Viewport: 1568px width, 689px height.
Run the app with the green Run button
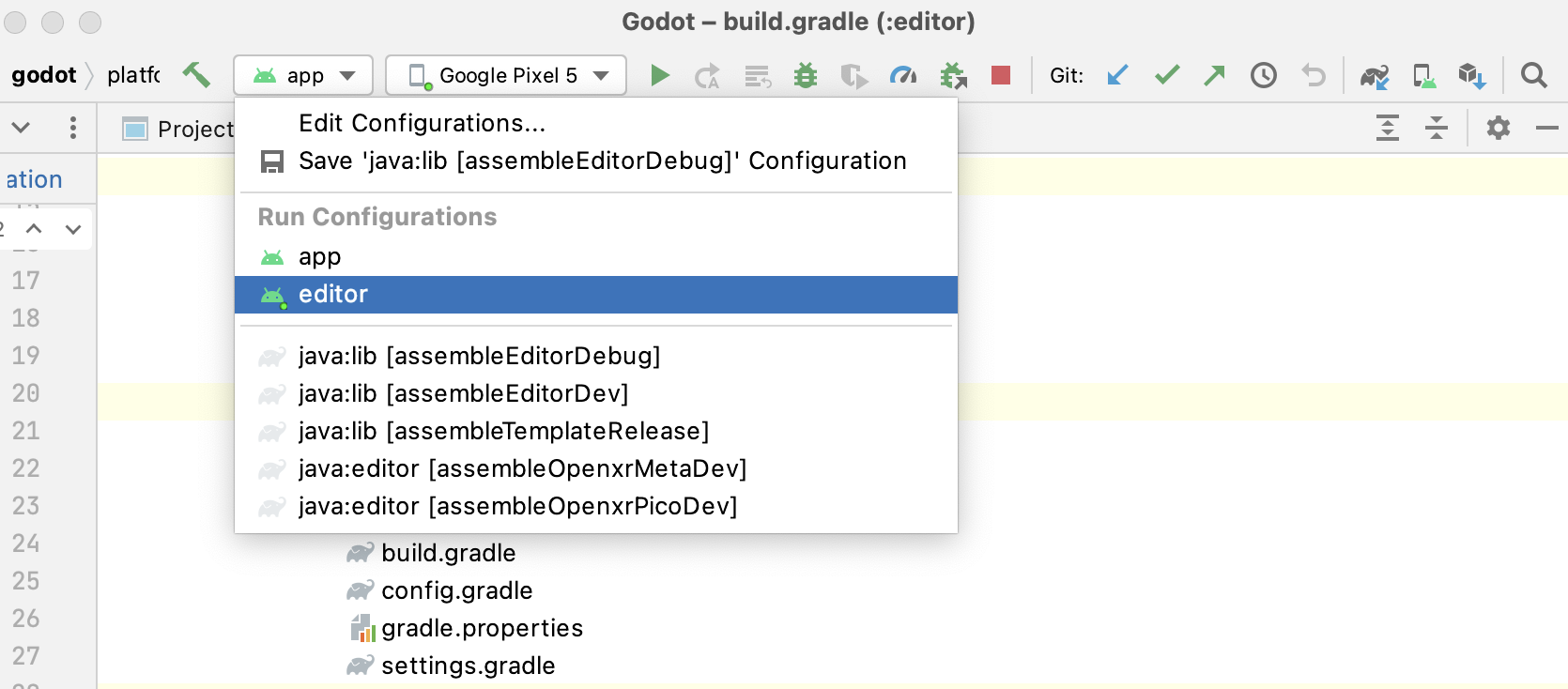[x=660, y=75]
